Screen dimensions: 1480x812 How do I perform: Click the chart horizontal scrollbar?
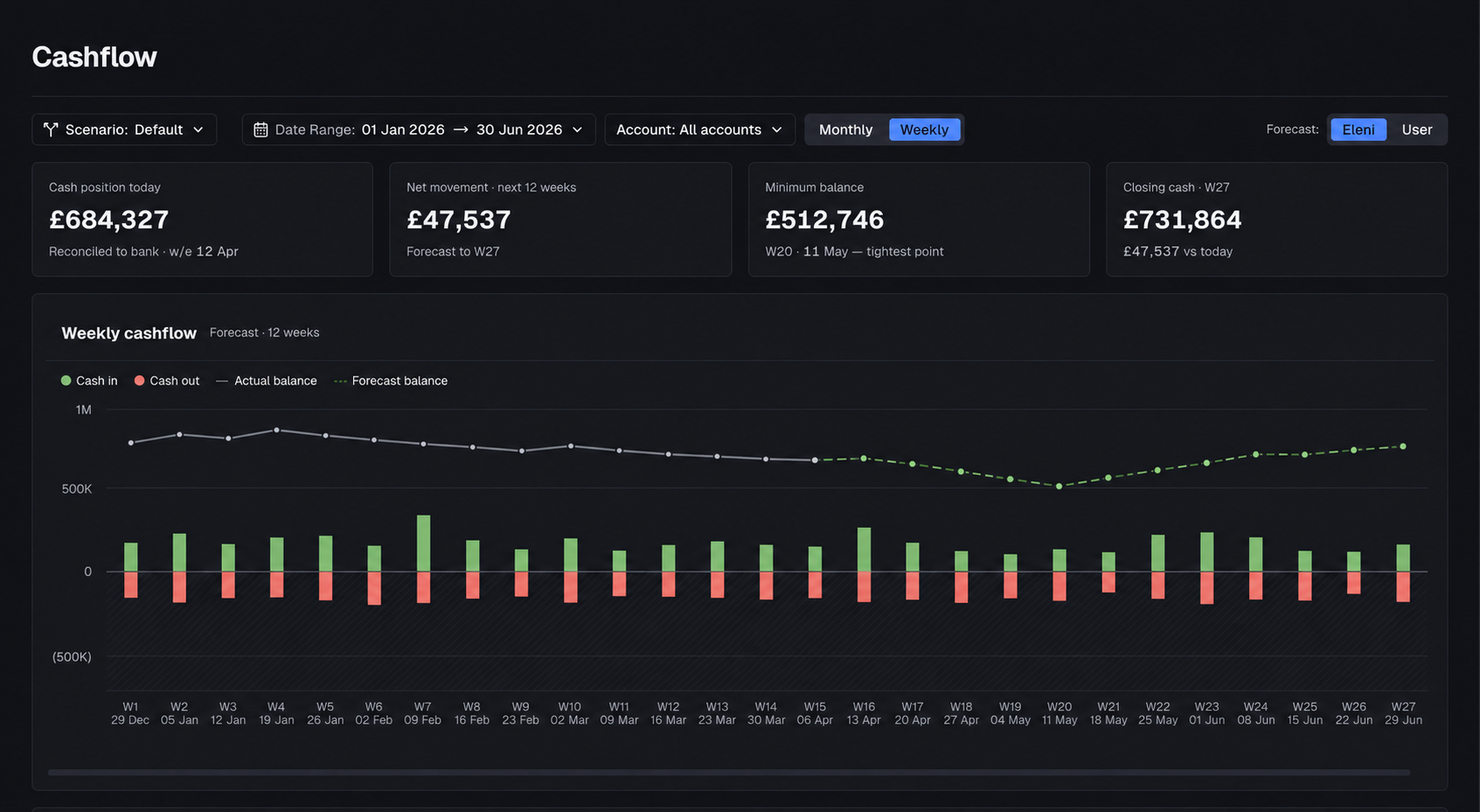729,773
